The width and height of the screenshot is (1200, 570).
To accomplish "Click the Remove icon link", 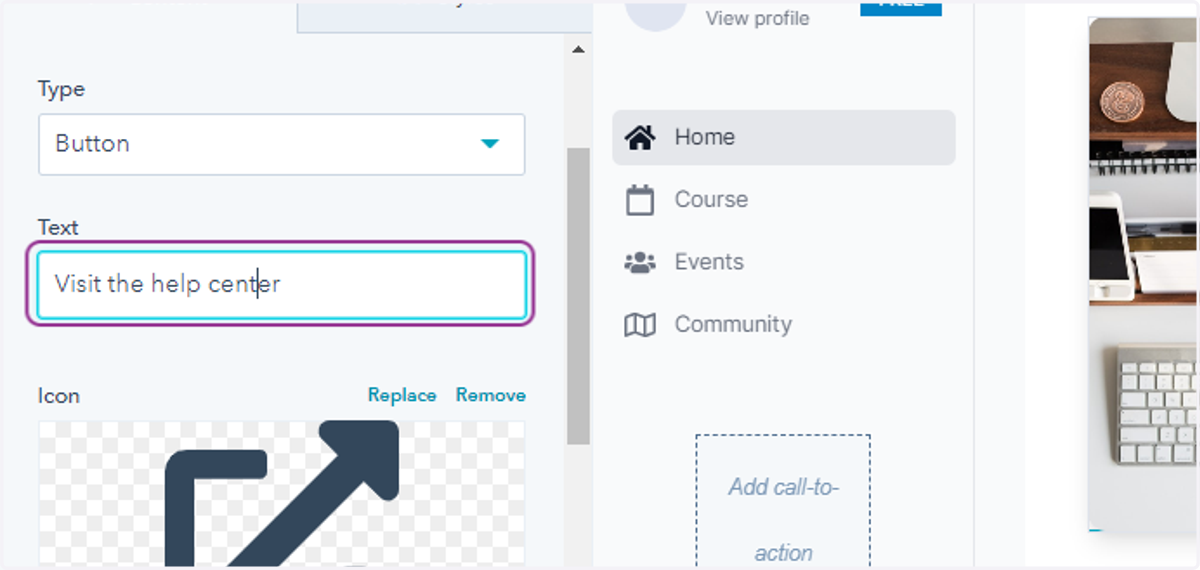I will tap(490, 395).
